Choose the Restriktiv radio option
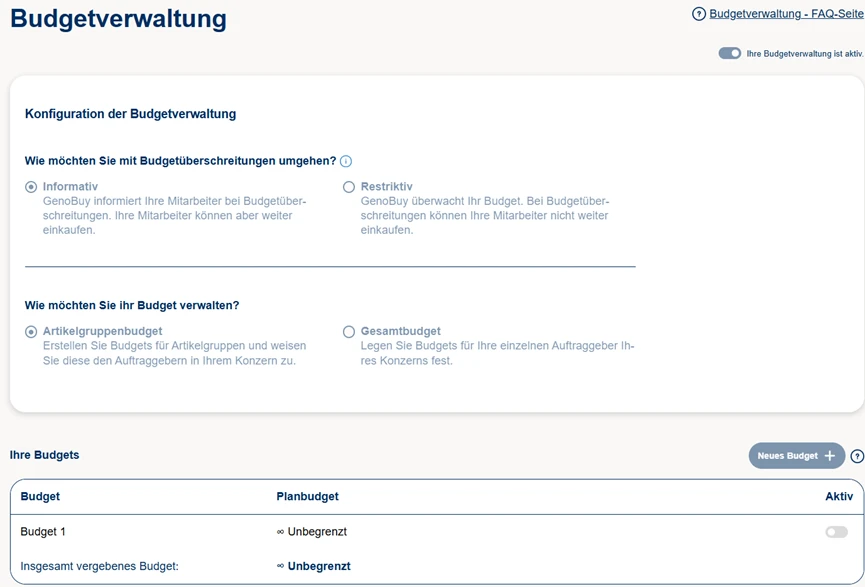The height and width of the screenshot is (587, 865). click(349, 187)
